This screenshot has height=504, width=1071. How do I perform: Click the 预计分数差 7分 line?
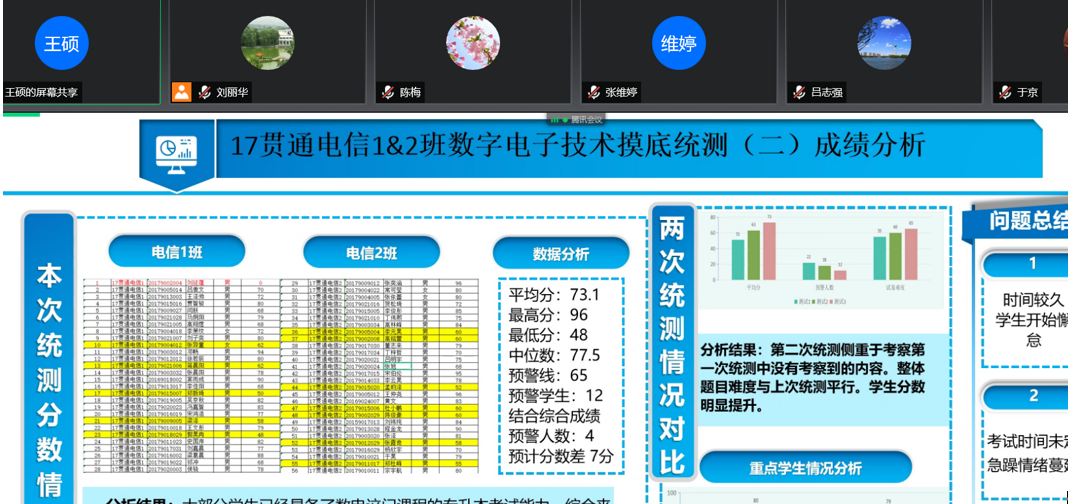(561, 456)
